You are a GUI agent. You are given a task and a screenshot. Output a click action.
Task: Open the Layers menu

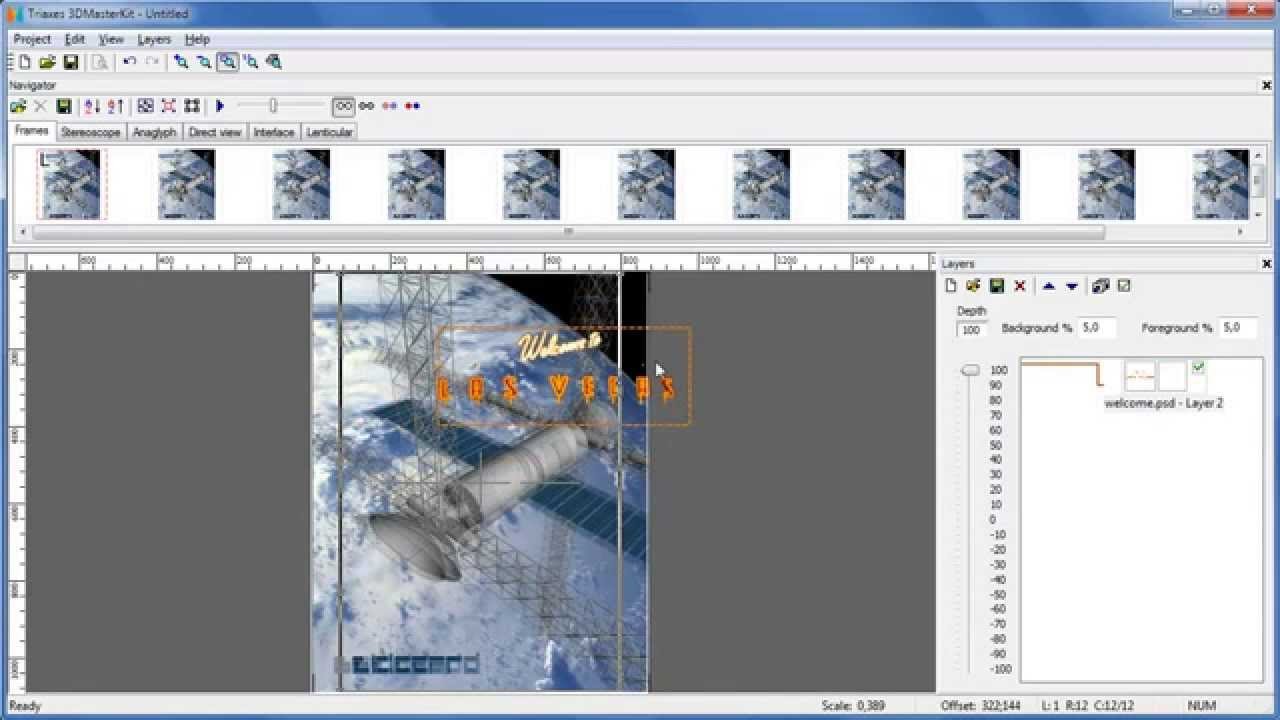click(154, 39)
